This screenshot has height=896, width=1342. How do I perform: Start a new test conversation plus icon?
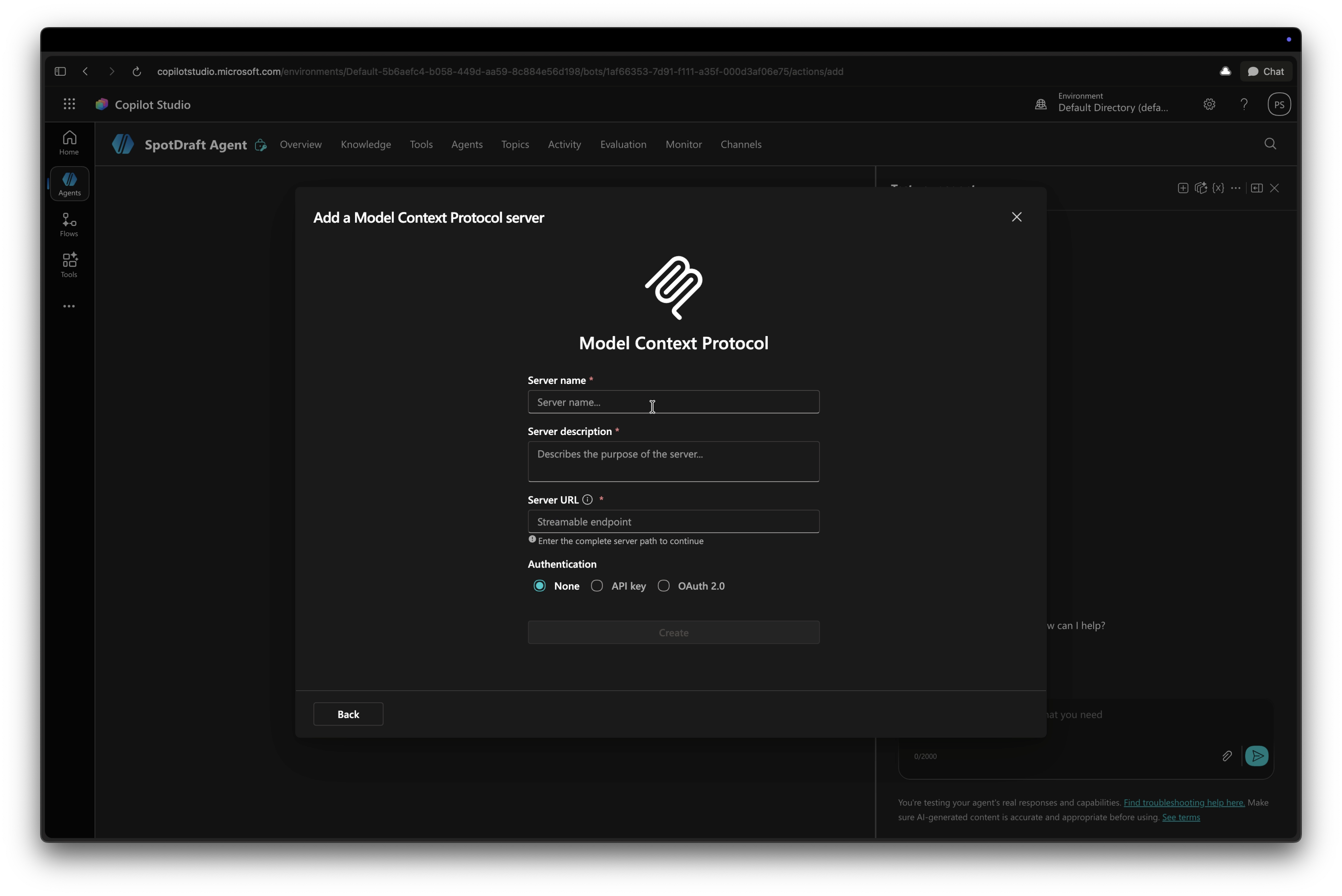pyautogui.click(x=1183, y=188)
